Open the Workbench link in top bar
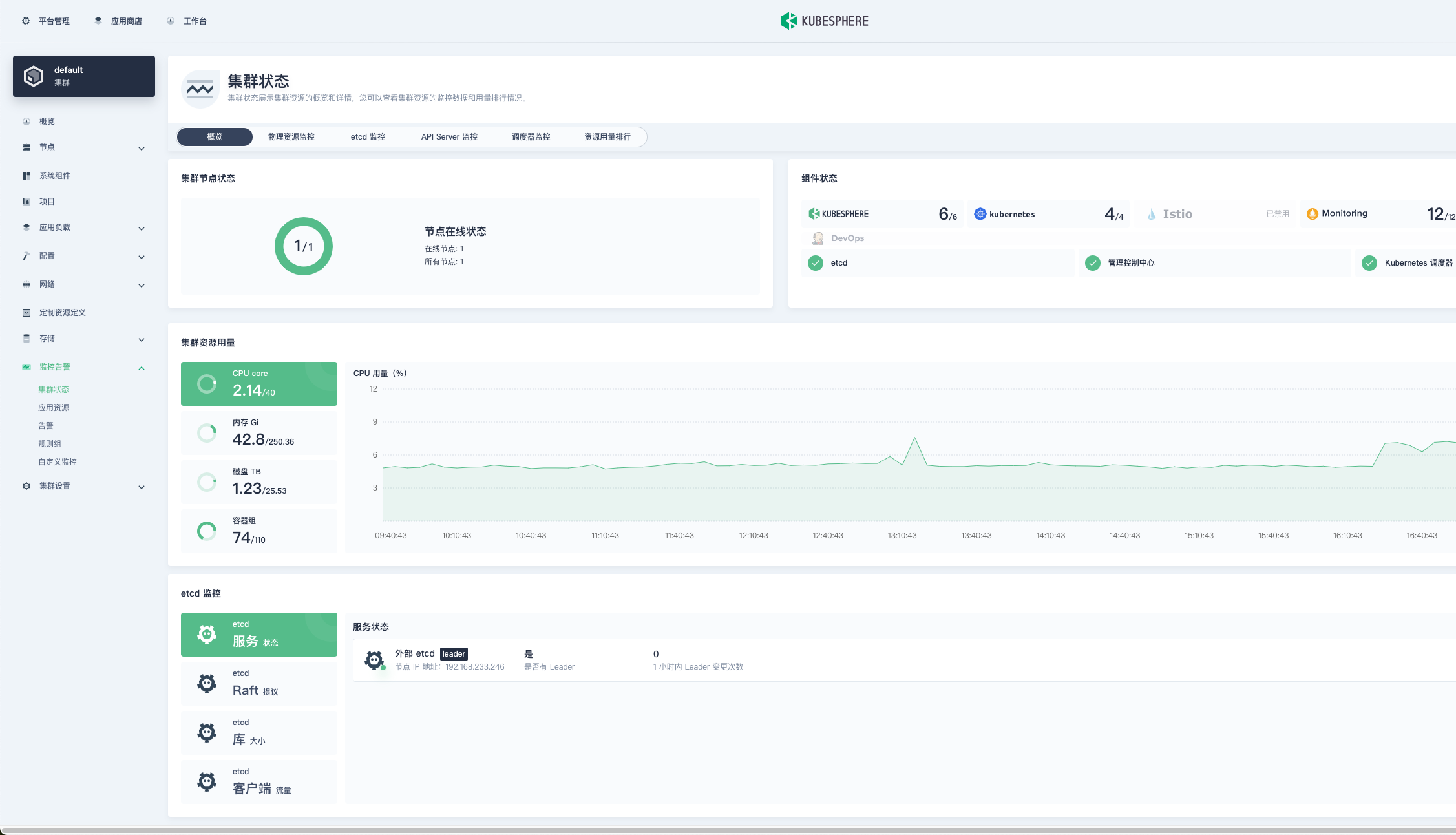This screenshot has height=835, width=1456. point(195,21)
